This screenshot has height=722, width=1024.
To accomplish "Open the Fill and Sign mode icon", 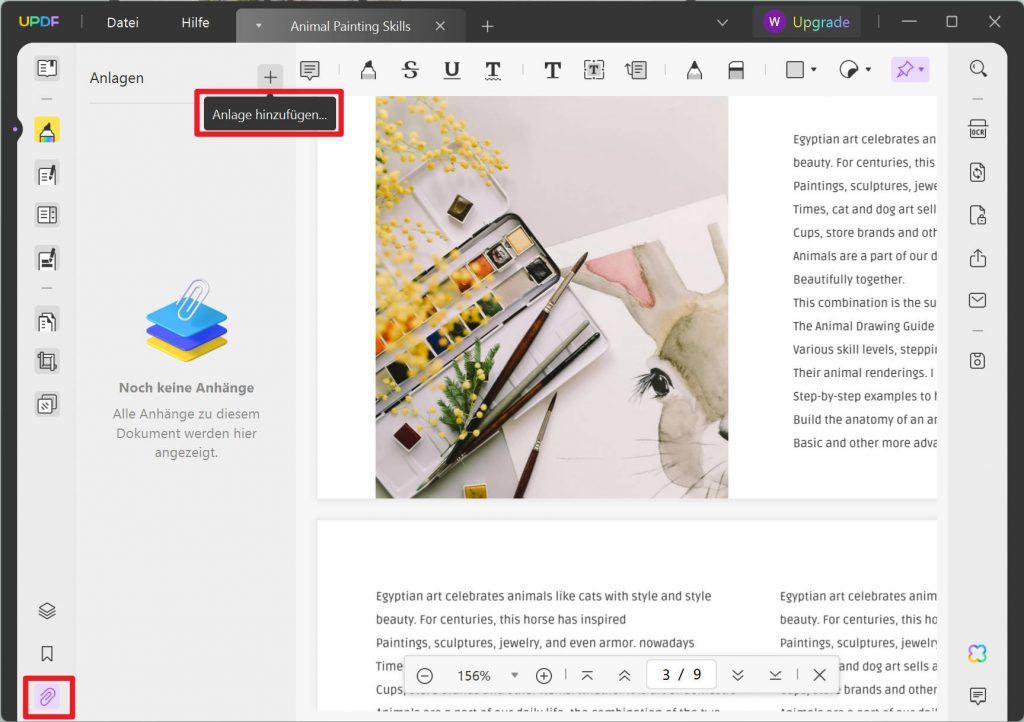I will click(47, 259).
